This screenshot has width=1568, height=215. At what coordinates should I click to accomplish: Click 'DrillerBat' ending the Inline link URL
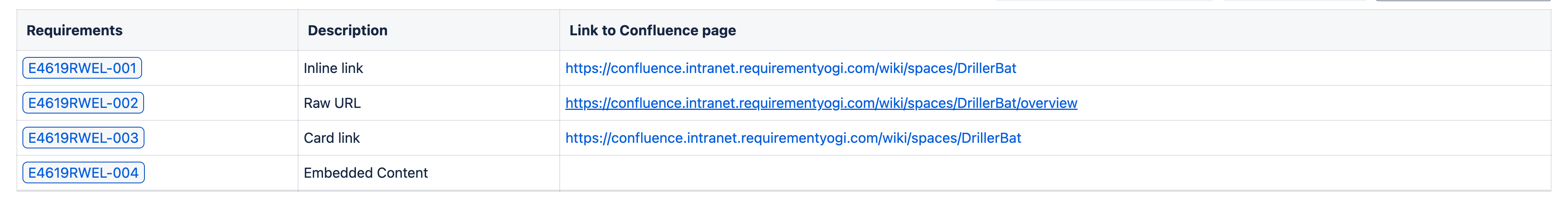986,68
